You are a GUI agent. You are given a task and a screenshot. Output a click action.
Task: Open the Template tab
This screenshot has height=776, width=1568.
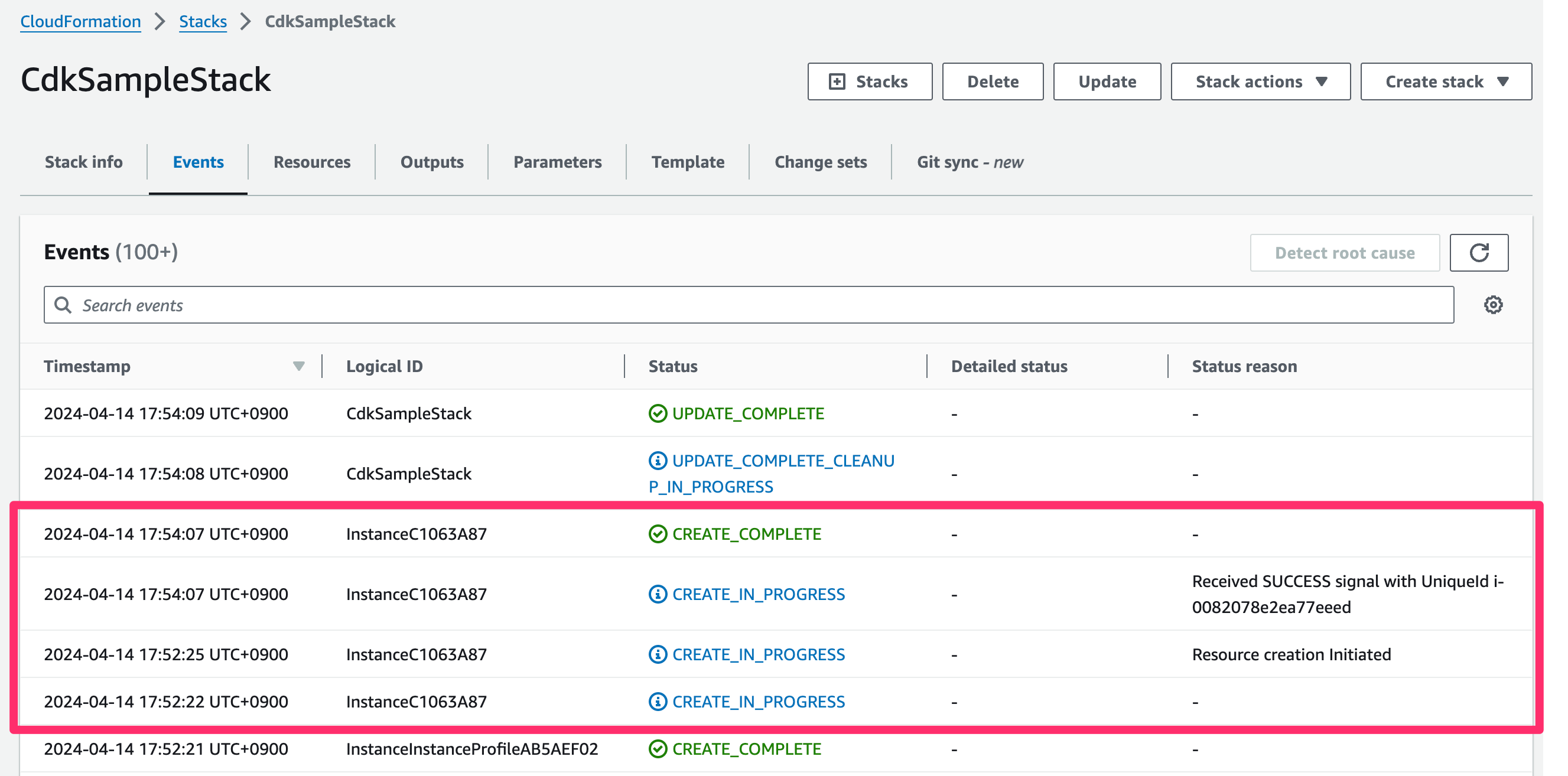tap(687, 162)
